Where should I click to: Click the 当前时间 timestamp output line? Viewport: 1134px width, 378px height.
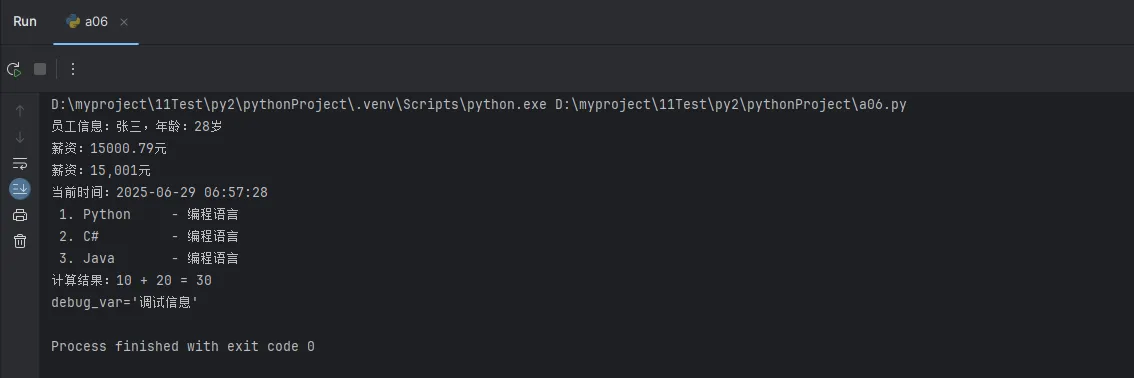pos(159,192)
